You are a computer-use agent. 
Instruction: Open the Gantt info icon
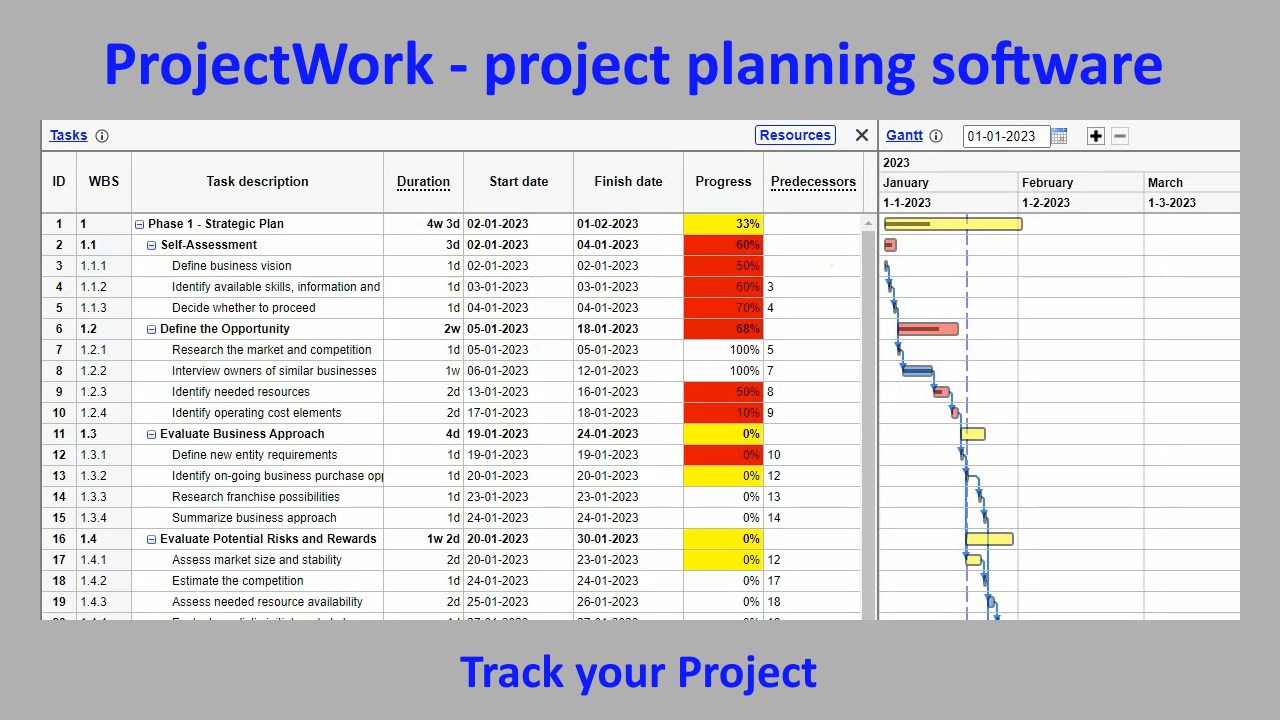coord(936,136)
